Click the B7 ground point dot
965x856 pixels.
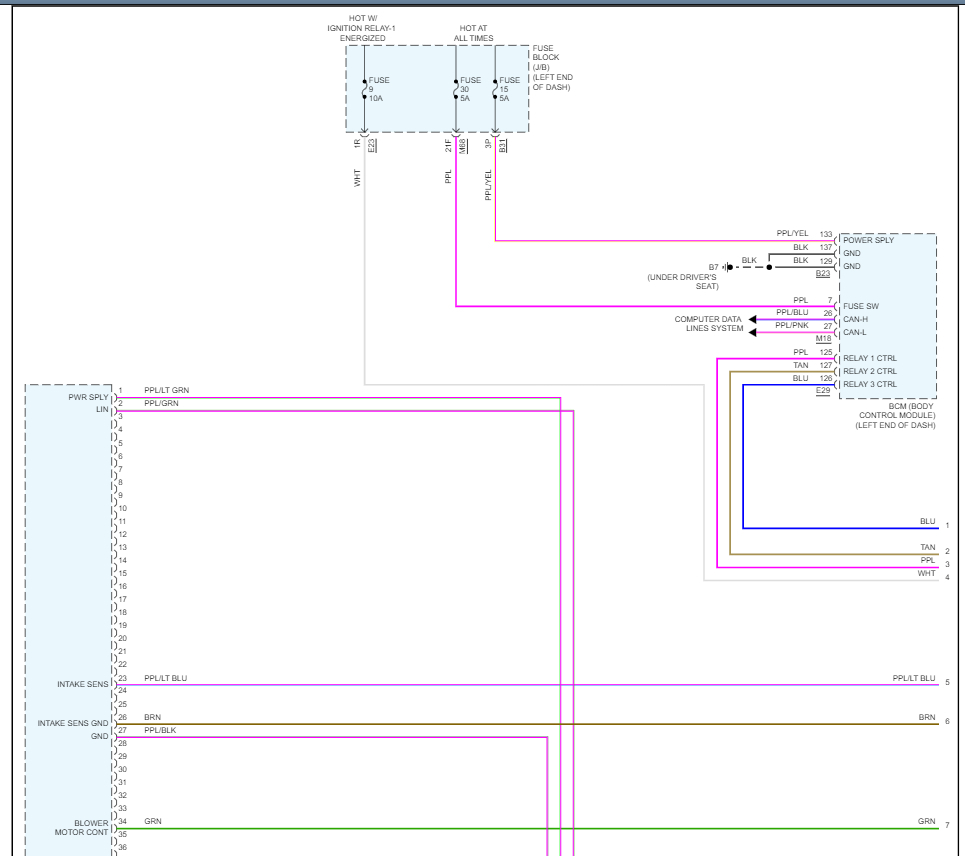pyautogui.click(x=730, y=267)
